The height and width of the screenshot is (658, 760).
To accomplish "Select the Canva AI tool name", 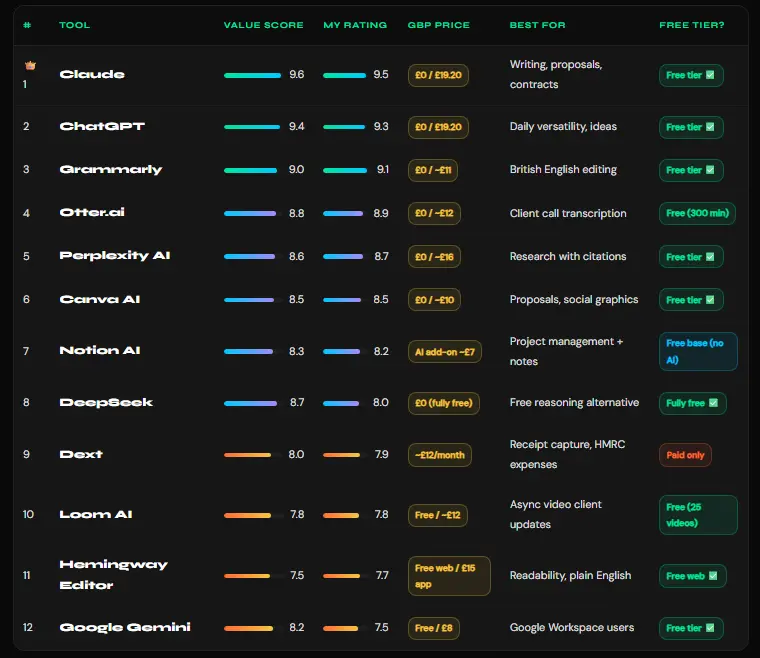I will (100, 299).
